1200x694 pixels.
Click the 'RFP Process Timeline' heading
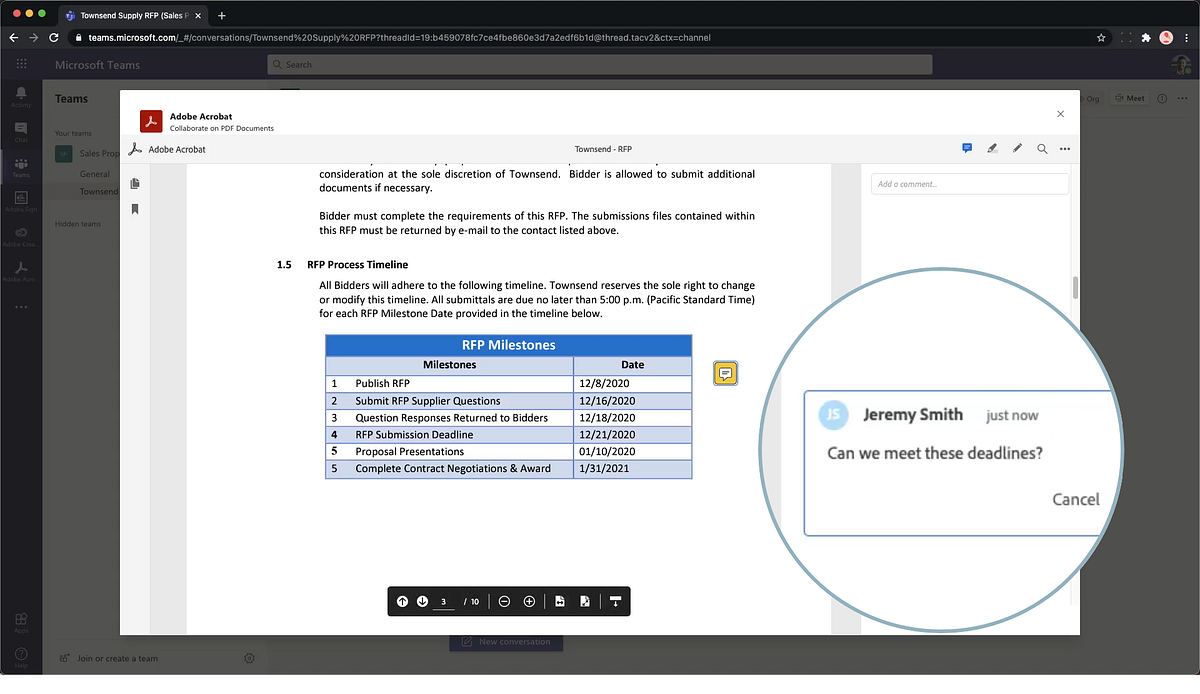click(x=358, y=265)
